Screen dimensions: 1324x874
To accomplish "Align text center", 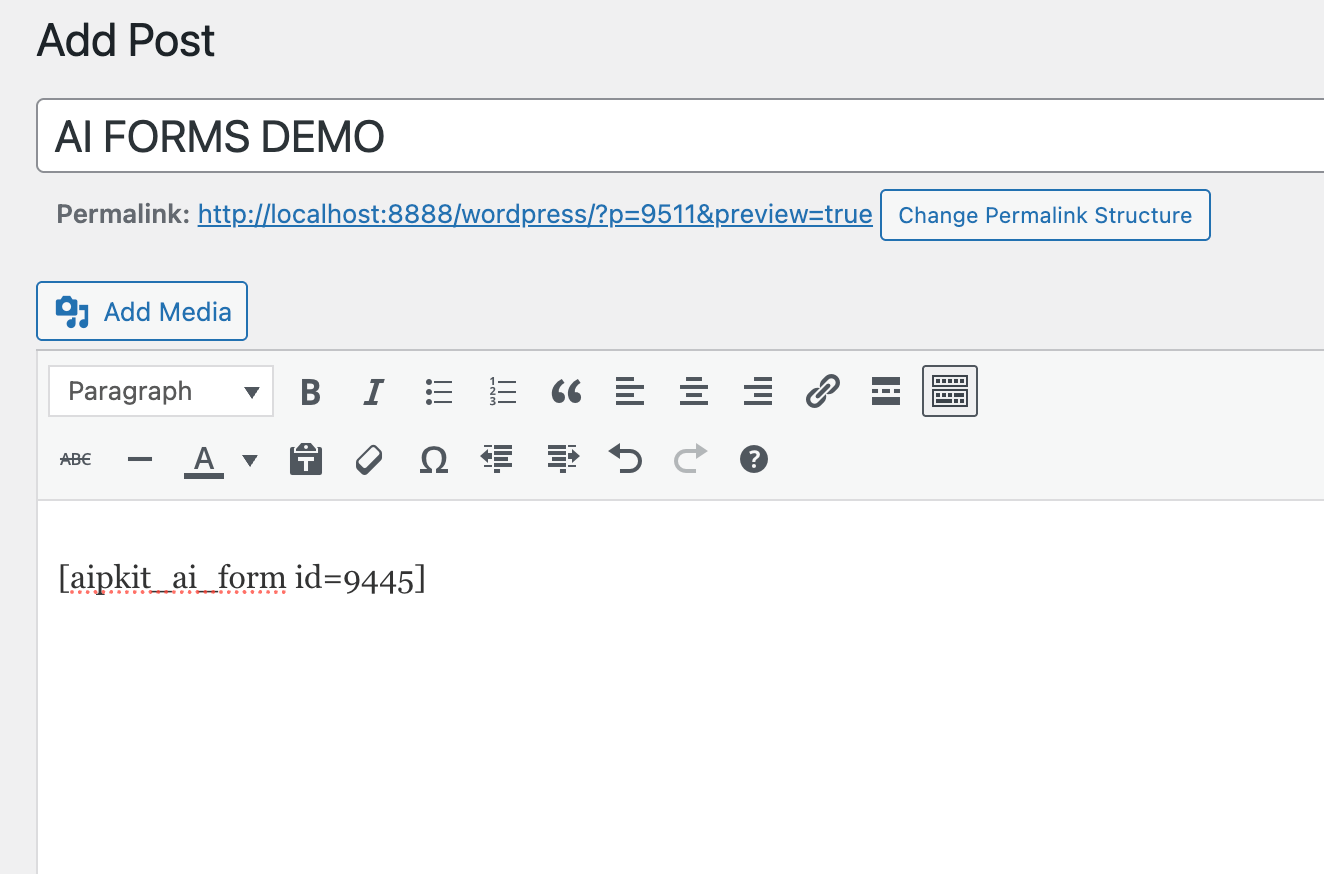I will click(694, 392).
